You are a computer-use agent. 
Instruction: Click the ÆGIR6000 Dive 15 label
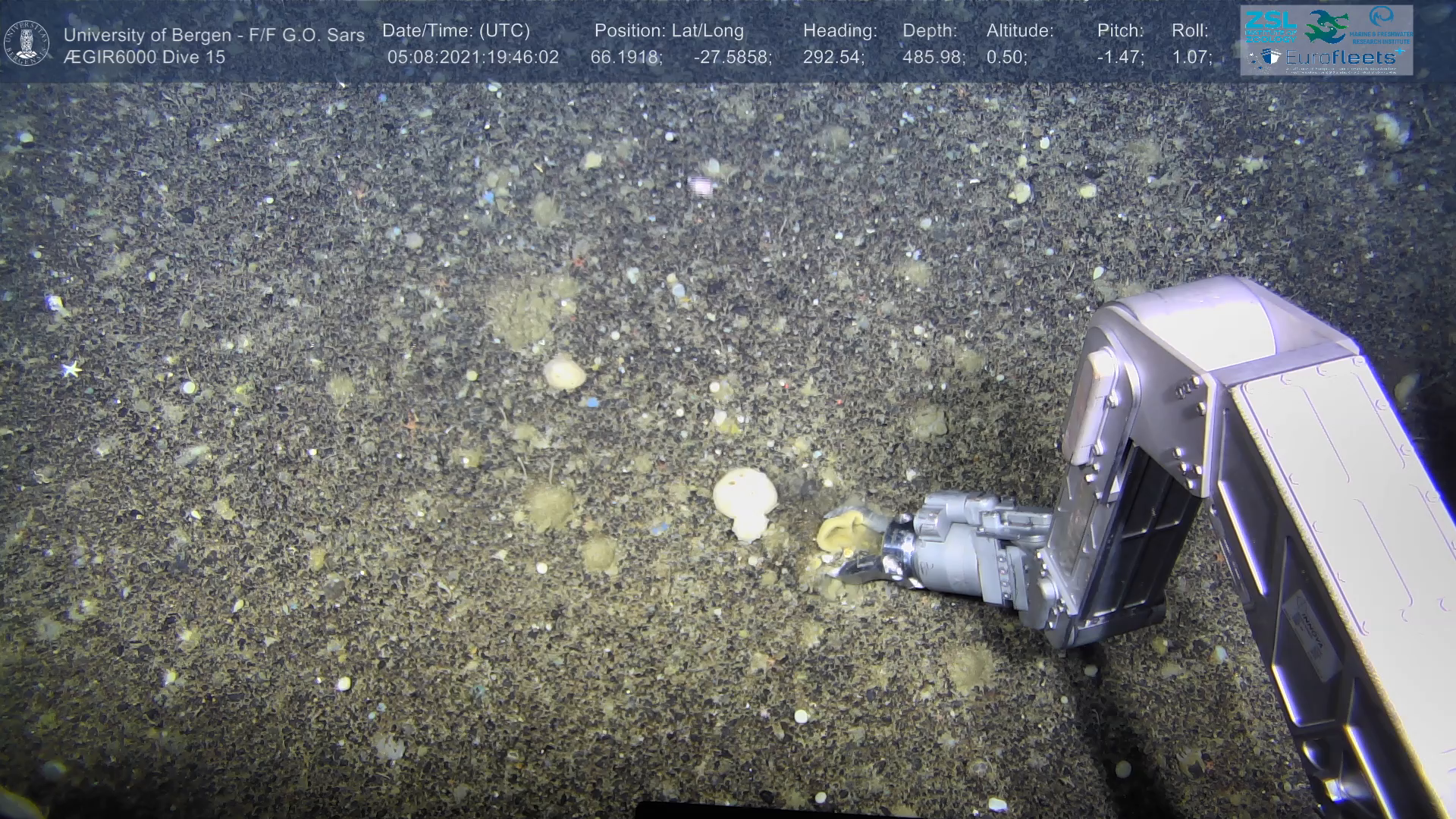click(144, 57)
